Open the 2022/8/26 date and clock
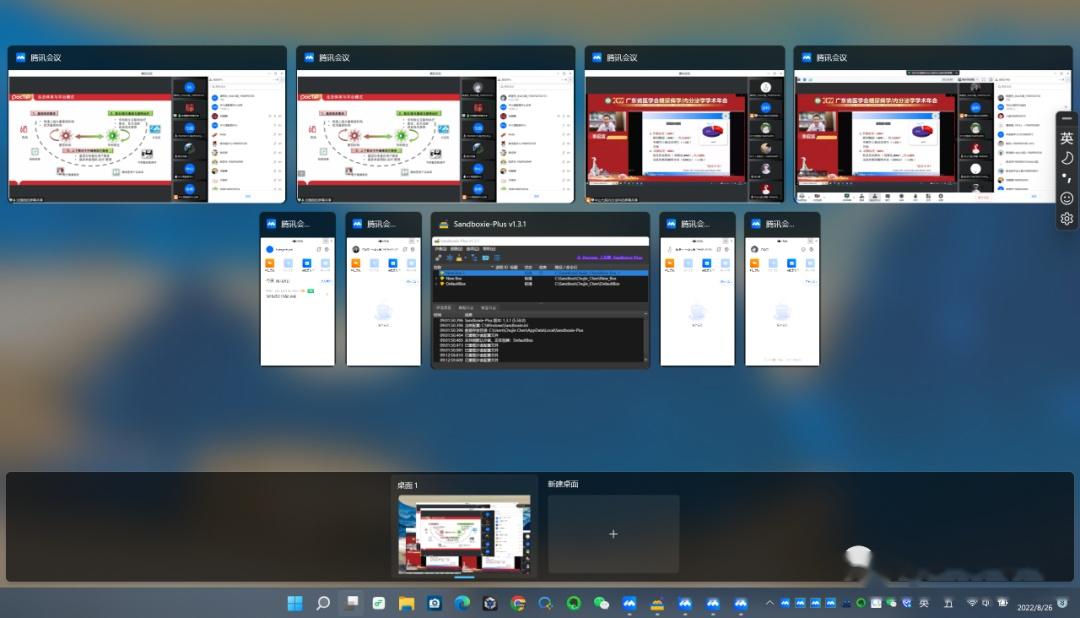 (1035, 607)
